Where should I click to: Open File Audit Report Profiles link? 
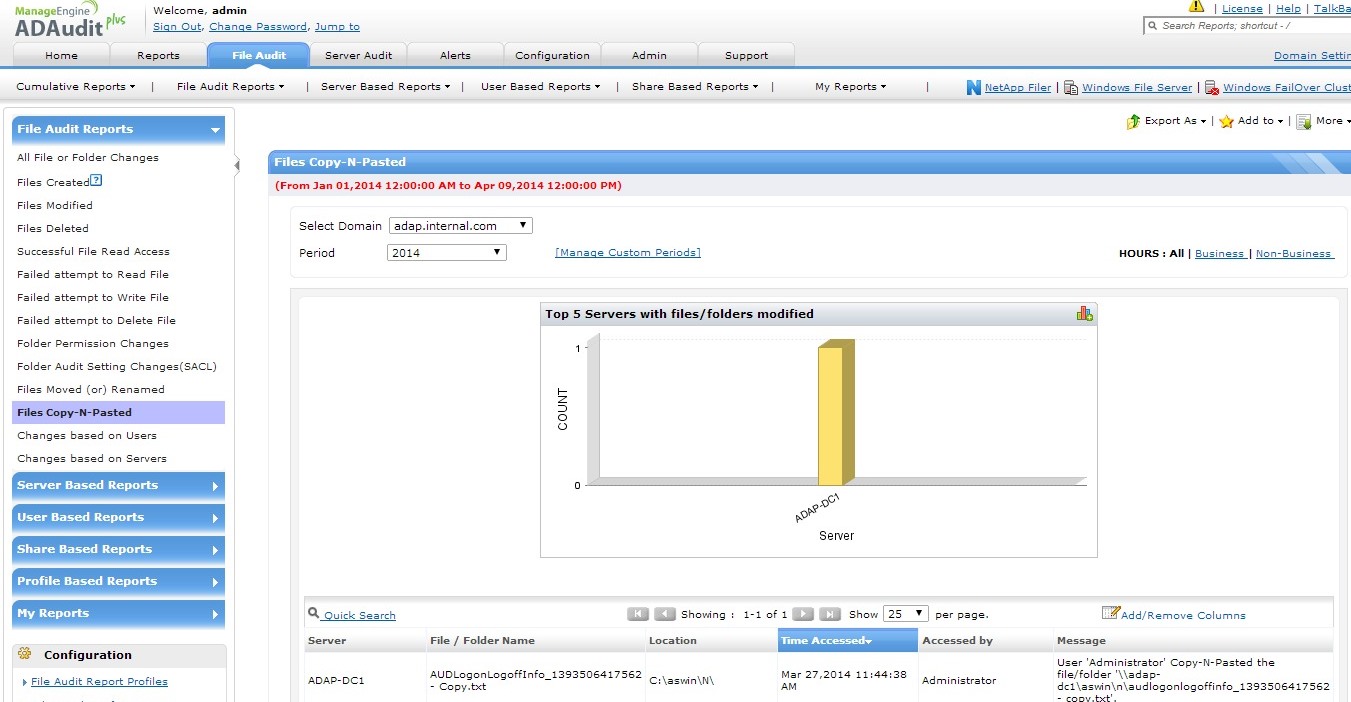99,682
